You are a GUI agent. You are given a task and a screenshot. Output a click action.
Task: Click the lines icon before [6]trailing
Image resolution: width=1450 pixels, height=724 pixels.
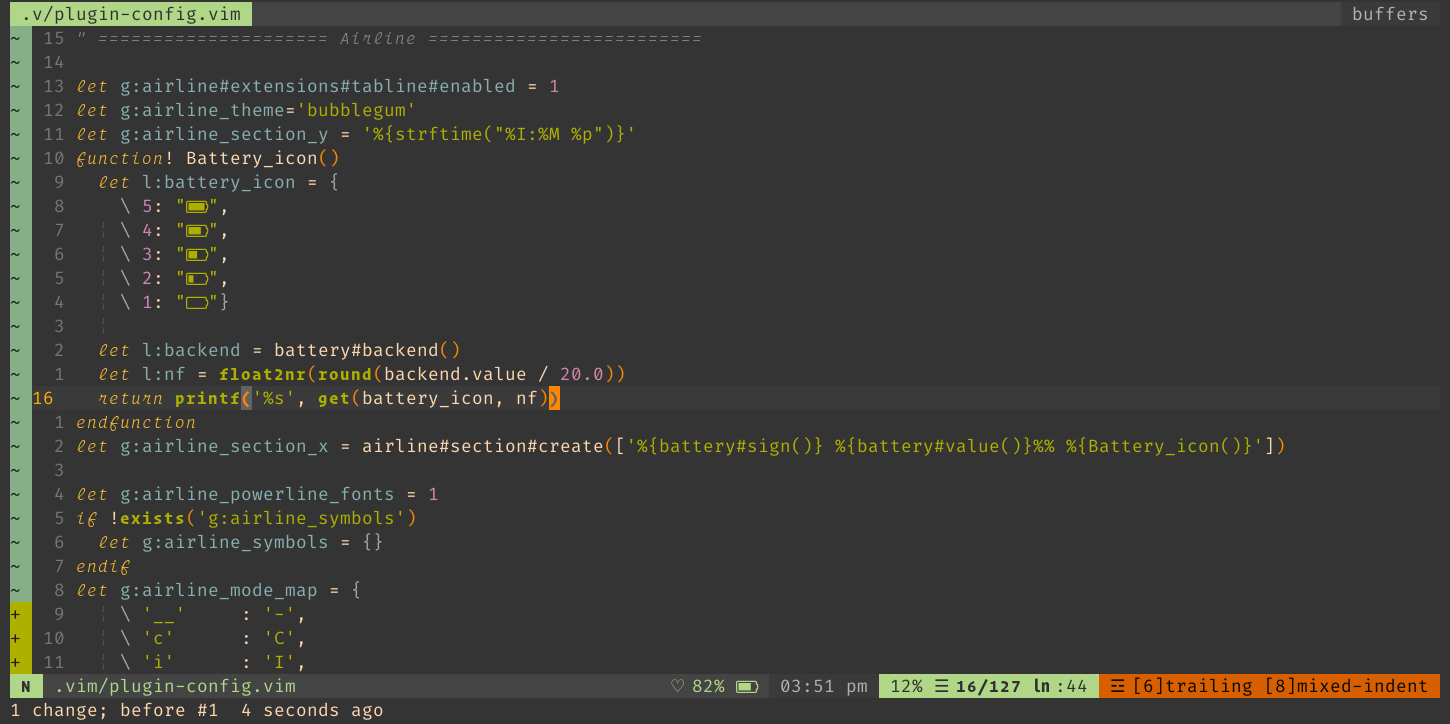(1117, 687)
